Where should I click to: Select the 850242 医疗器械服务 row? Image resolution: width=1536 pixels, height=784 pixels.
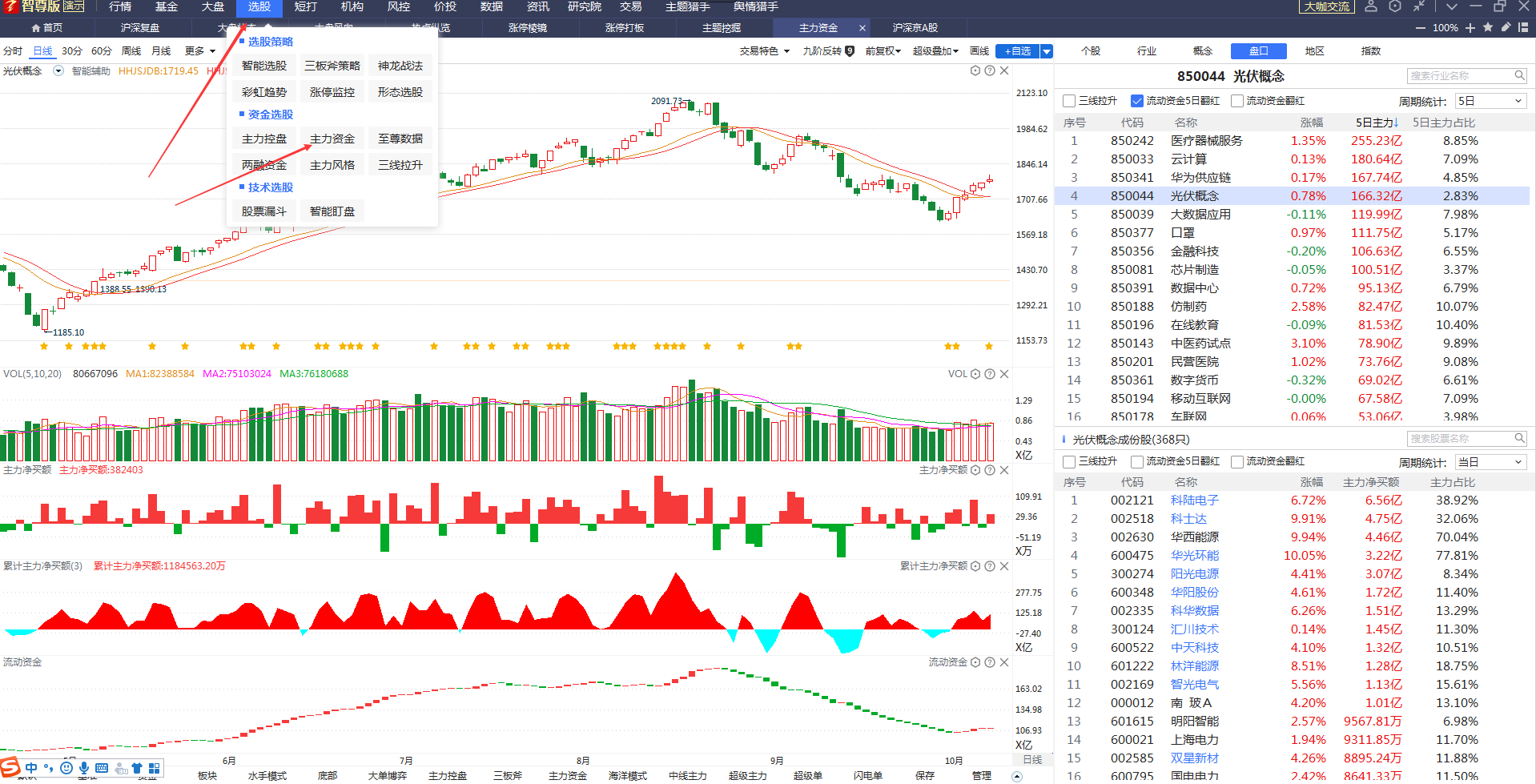tap(1293, 141)
